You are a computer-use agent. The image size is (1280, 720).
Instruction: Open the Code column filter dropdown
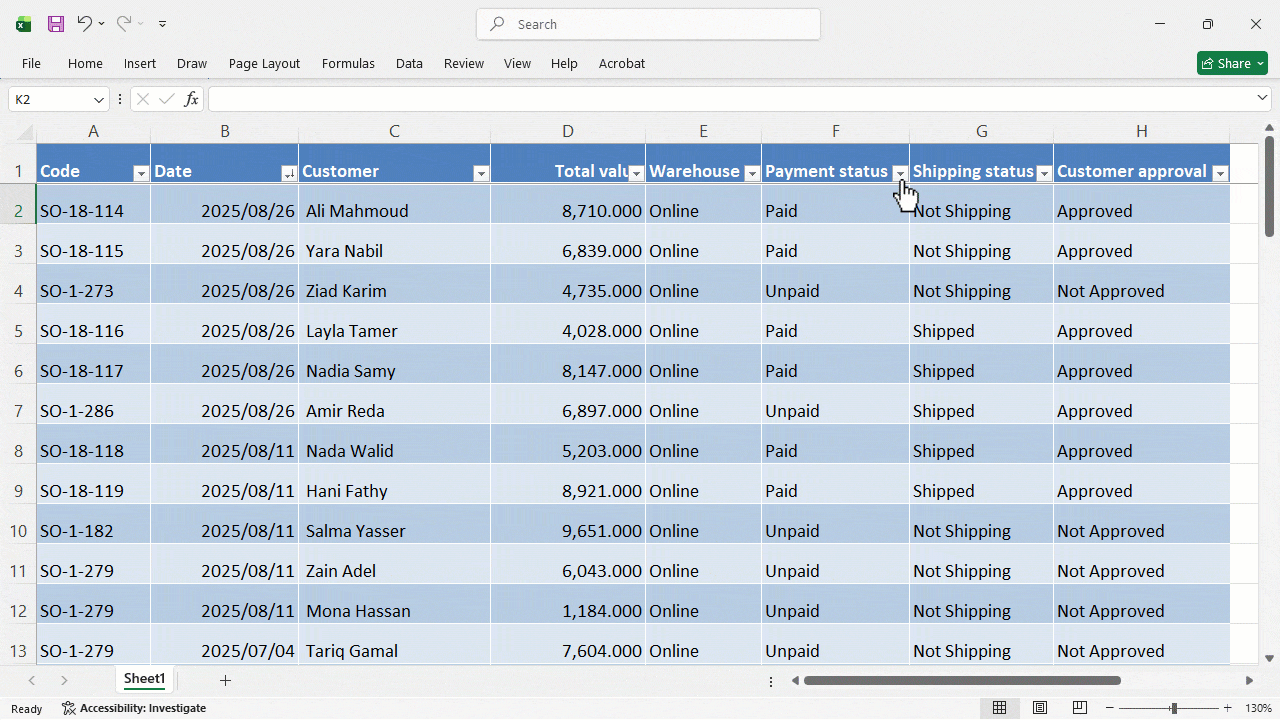tap(141, 173)
